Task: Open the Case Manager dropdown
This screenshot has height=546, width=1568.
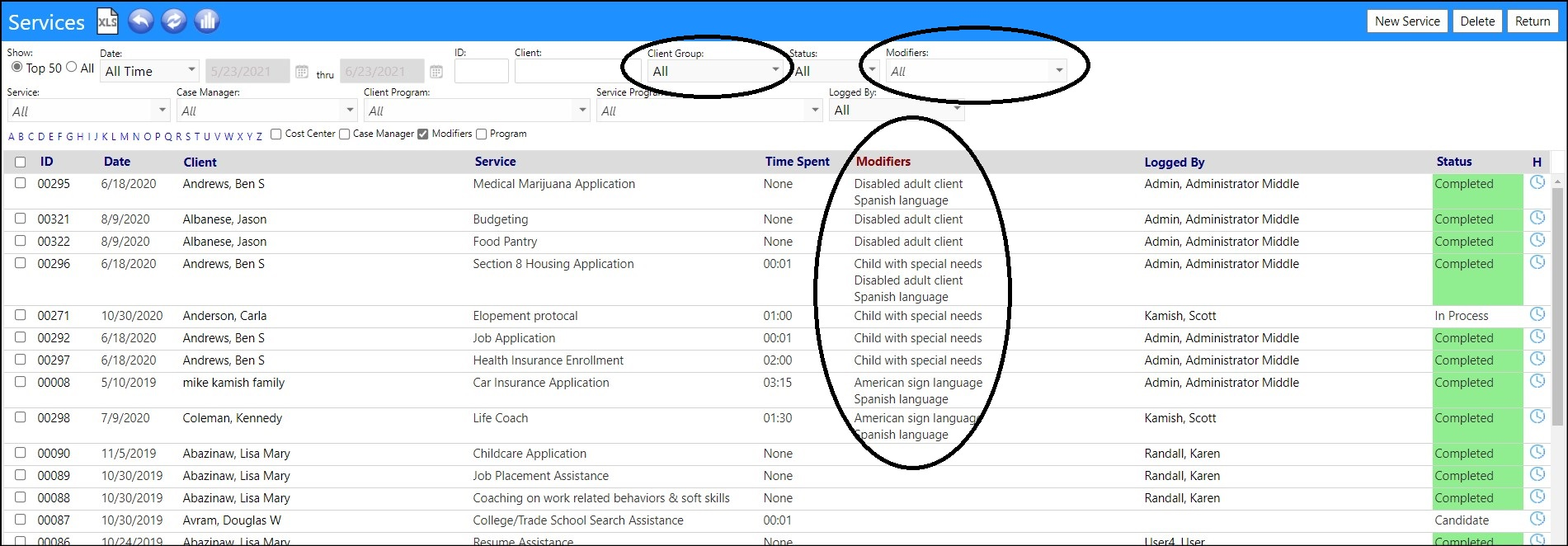Action: click(x=267, y=111)
